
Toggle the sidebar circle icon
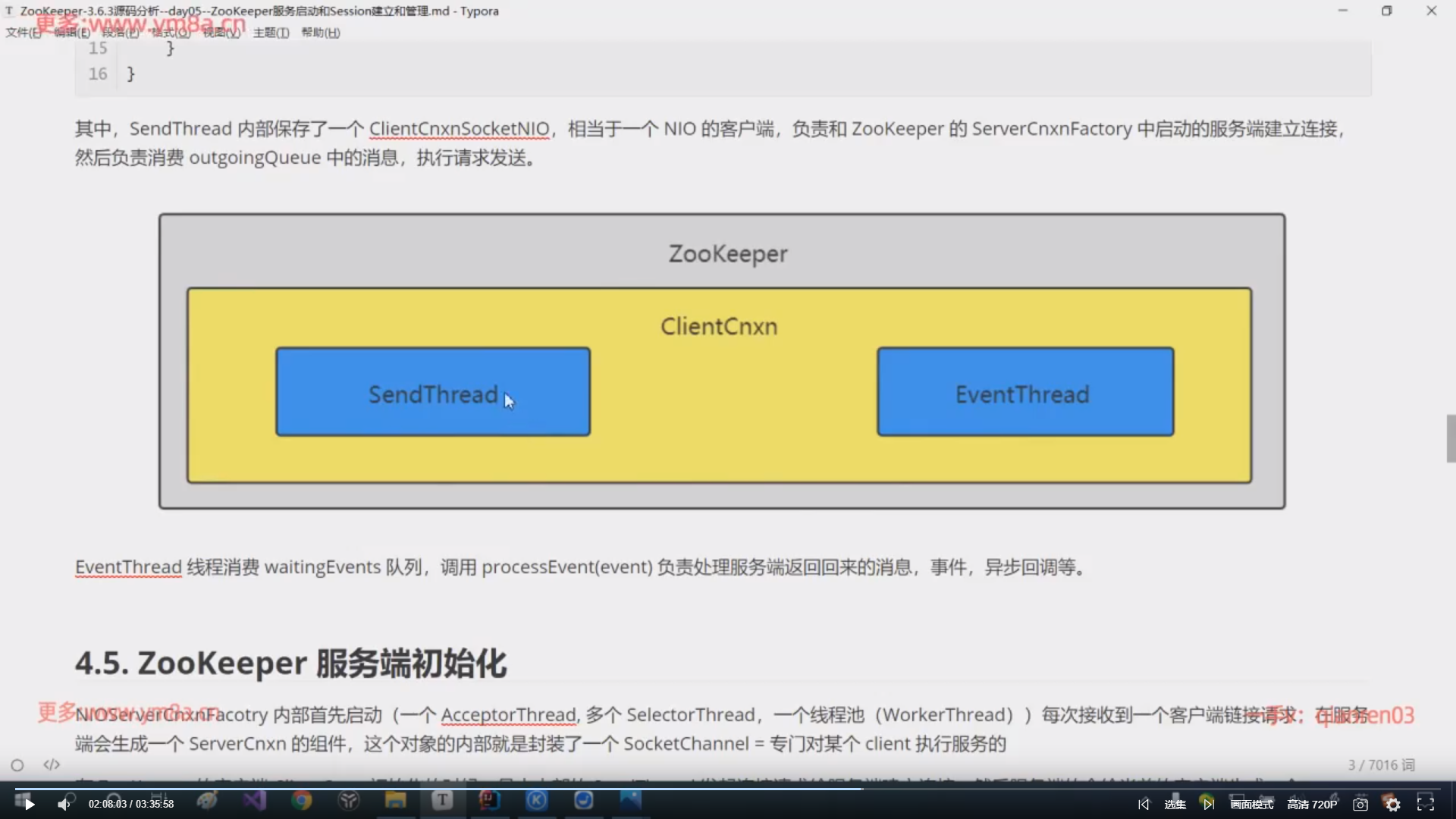17,765
